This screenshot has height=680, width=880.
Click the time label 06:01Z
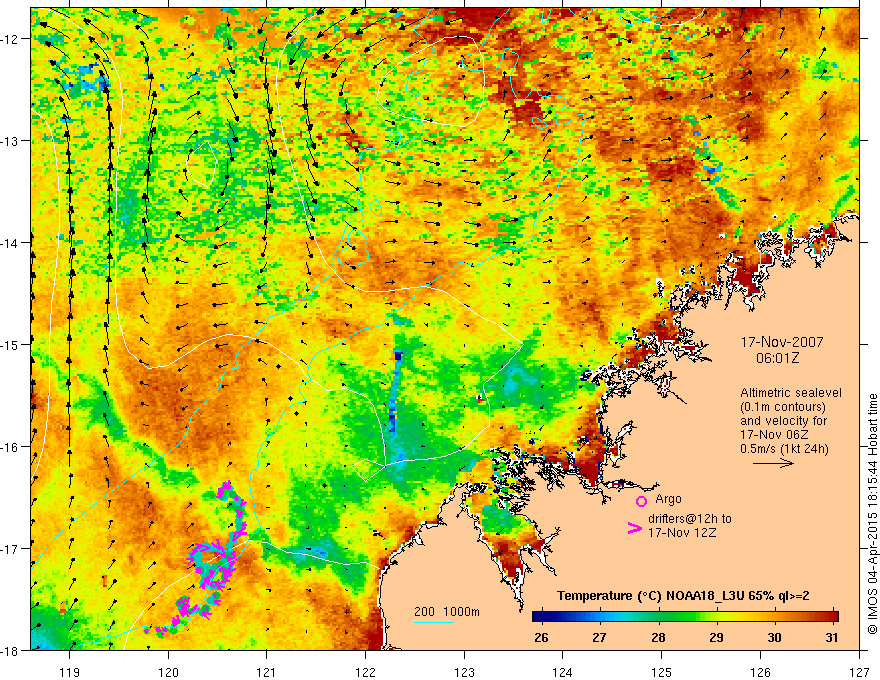[x=777, y=357]
